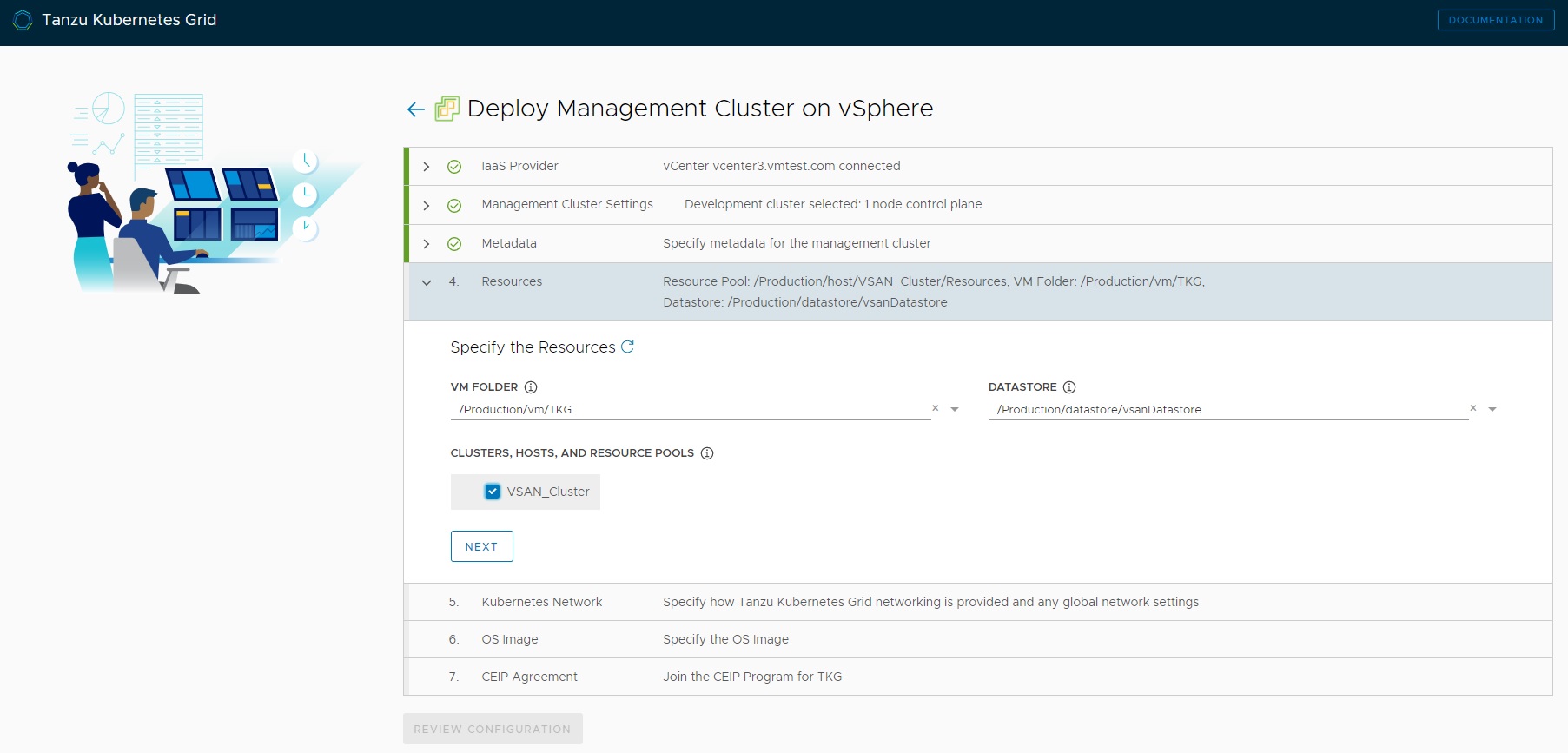Click the REVIEW CONFIGURATION button

point(493,729)
